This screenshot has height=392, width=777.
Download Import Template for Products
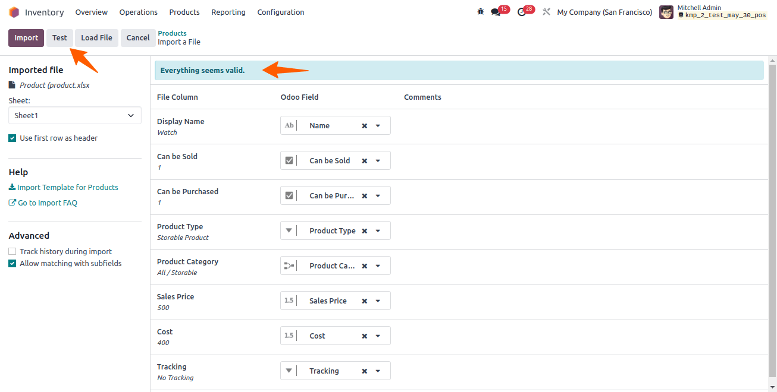pos(63,187)
